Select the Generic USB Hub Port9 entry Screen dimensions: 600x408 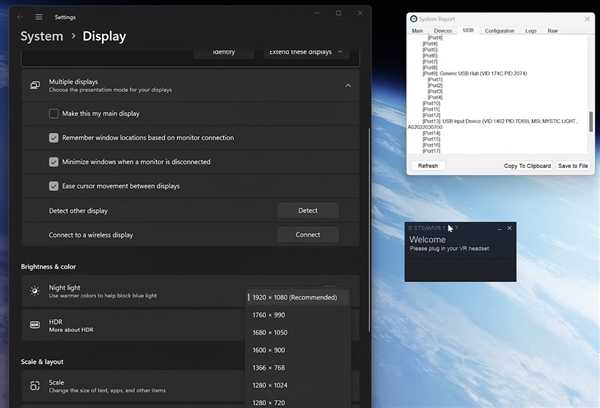(x=470, y=73)
